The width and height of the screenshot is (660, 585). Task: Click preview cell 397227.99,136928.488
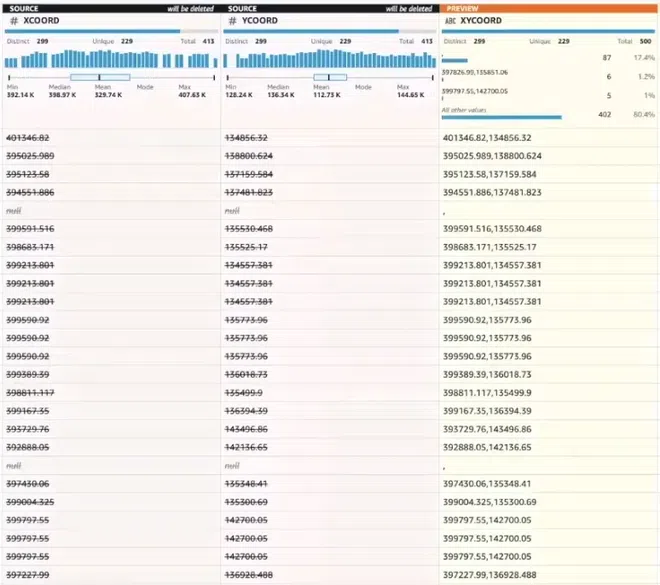coord(490,575)
